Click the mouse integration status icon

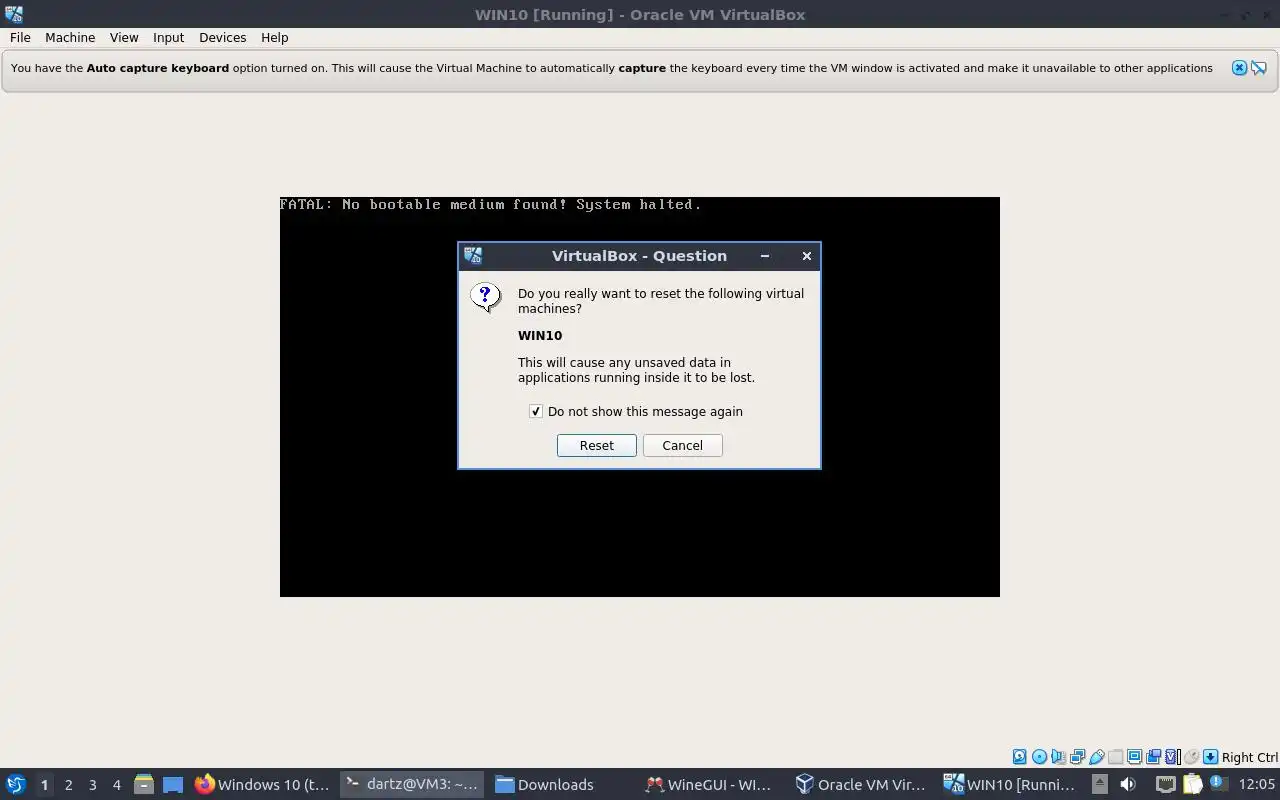[1191, 757]
